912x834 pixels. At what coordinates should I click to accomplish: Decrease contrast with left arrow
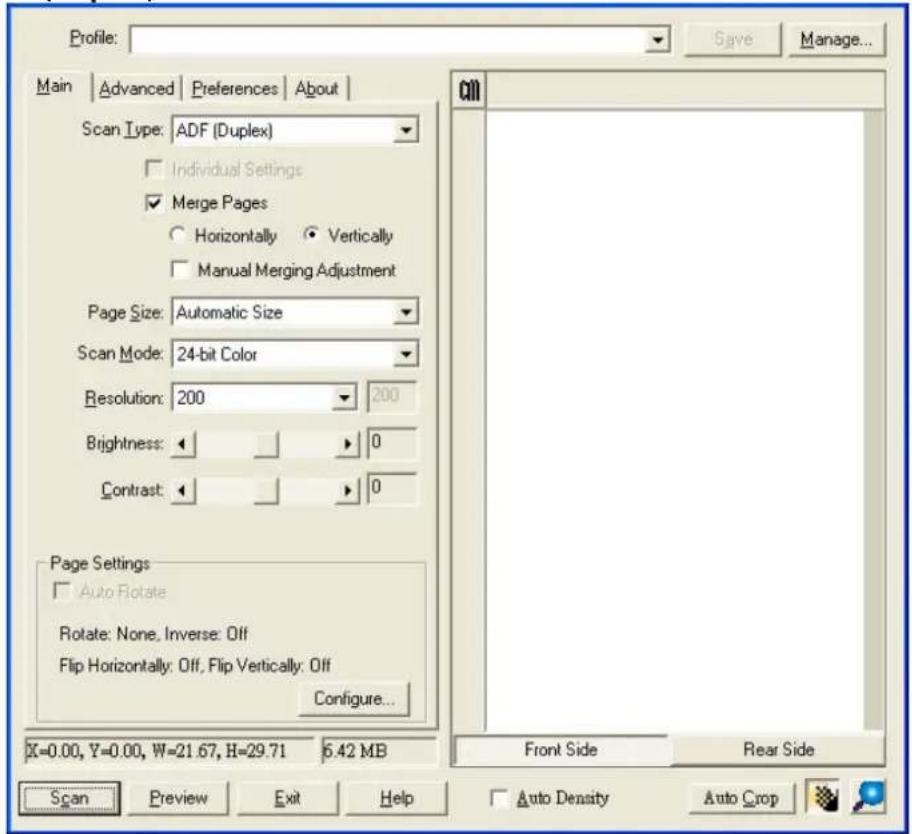(183, 491)
